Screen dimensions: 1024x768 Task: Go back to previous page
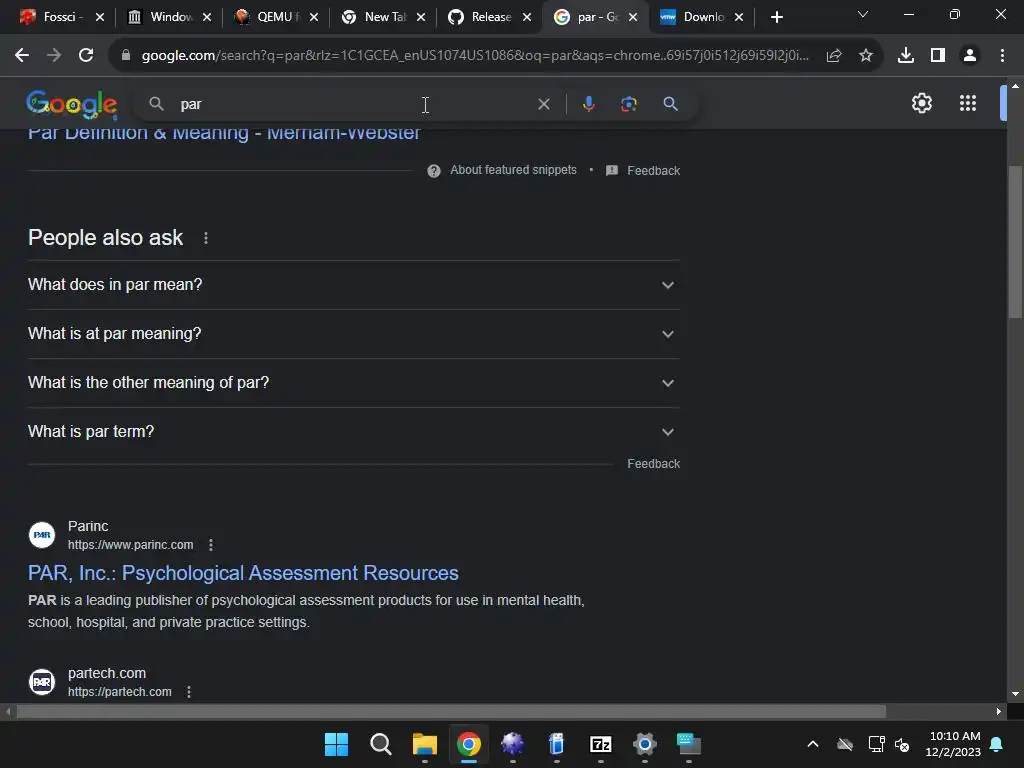pos(22,56)
